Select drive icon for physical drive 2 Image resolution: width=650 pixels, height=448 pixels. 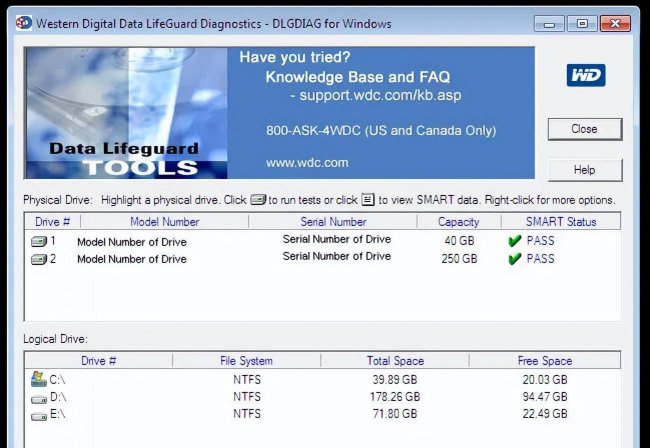pos(39,259)
